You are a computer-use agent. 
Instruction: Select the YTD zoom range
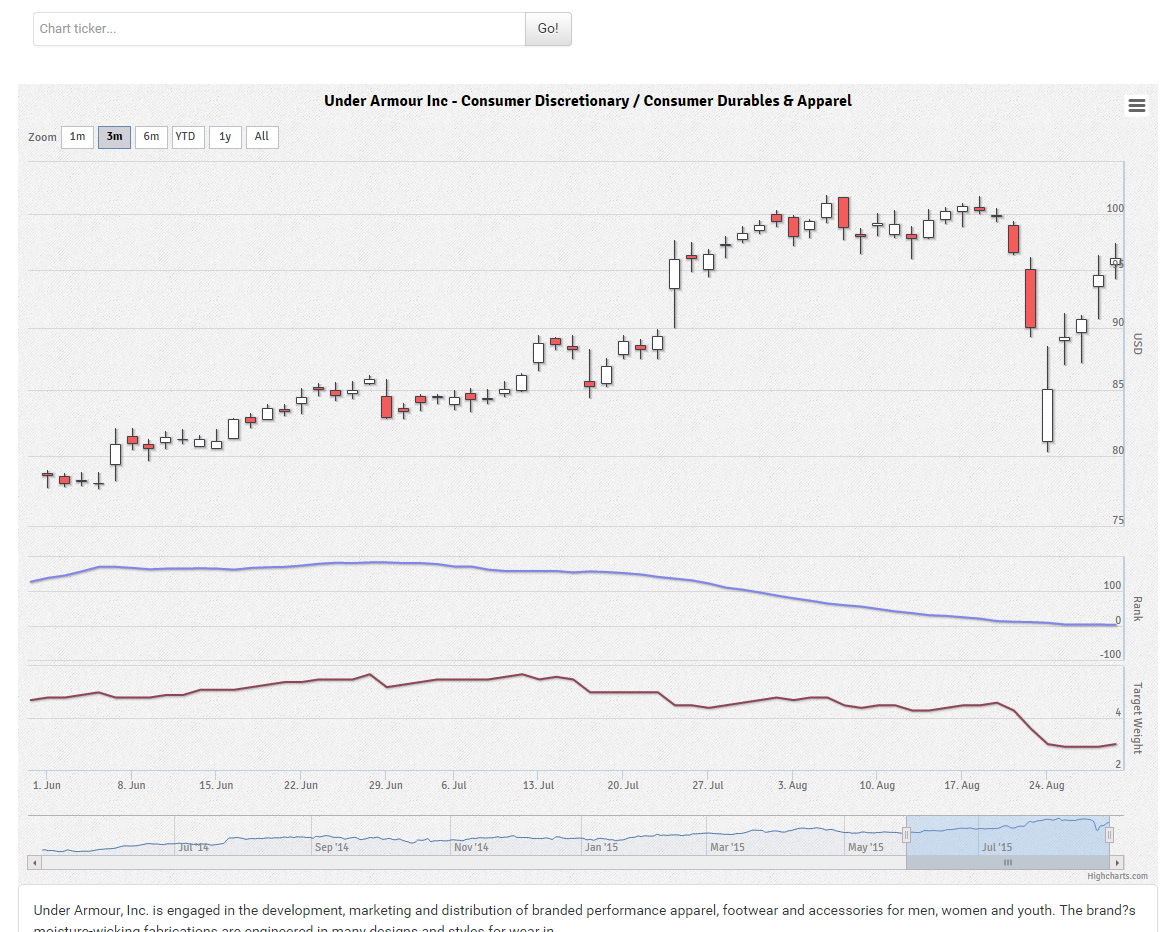tap(186, 137)
